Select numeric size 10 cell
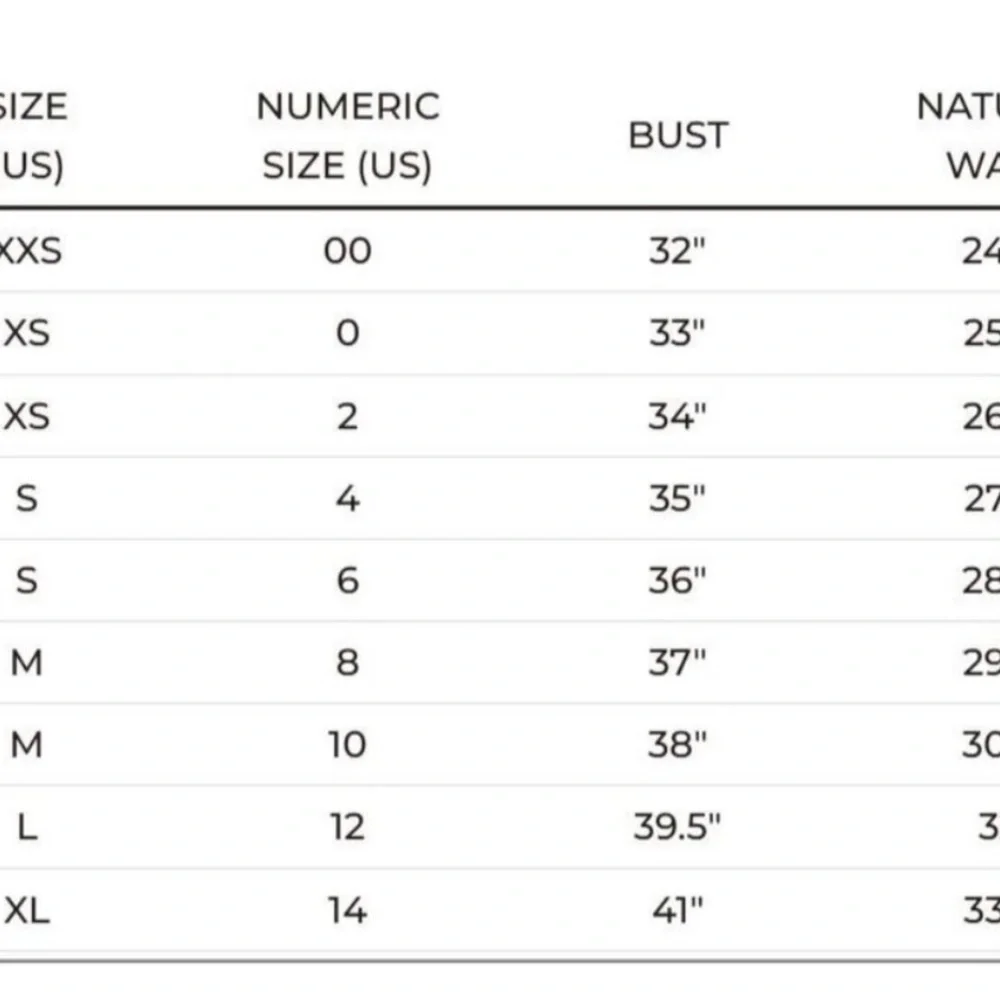1000x1000 pixels. tap(348, 744)
